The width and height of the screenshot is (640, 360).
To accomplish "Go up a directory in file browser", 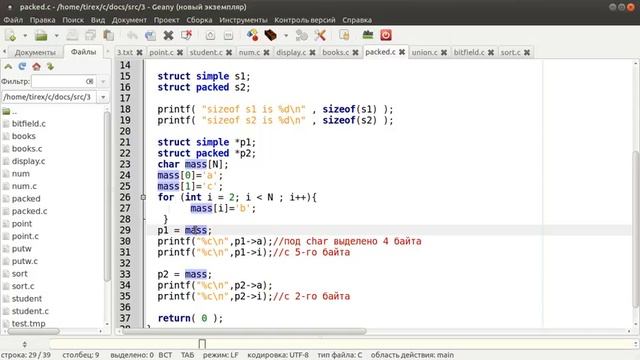I will tap(8, 67).
